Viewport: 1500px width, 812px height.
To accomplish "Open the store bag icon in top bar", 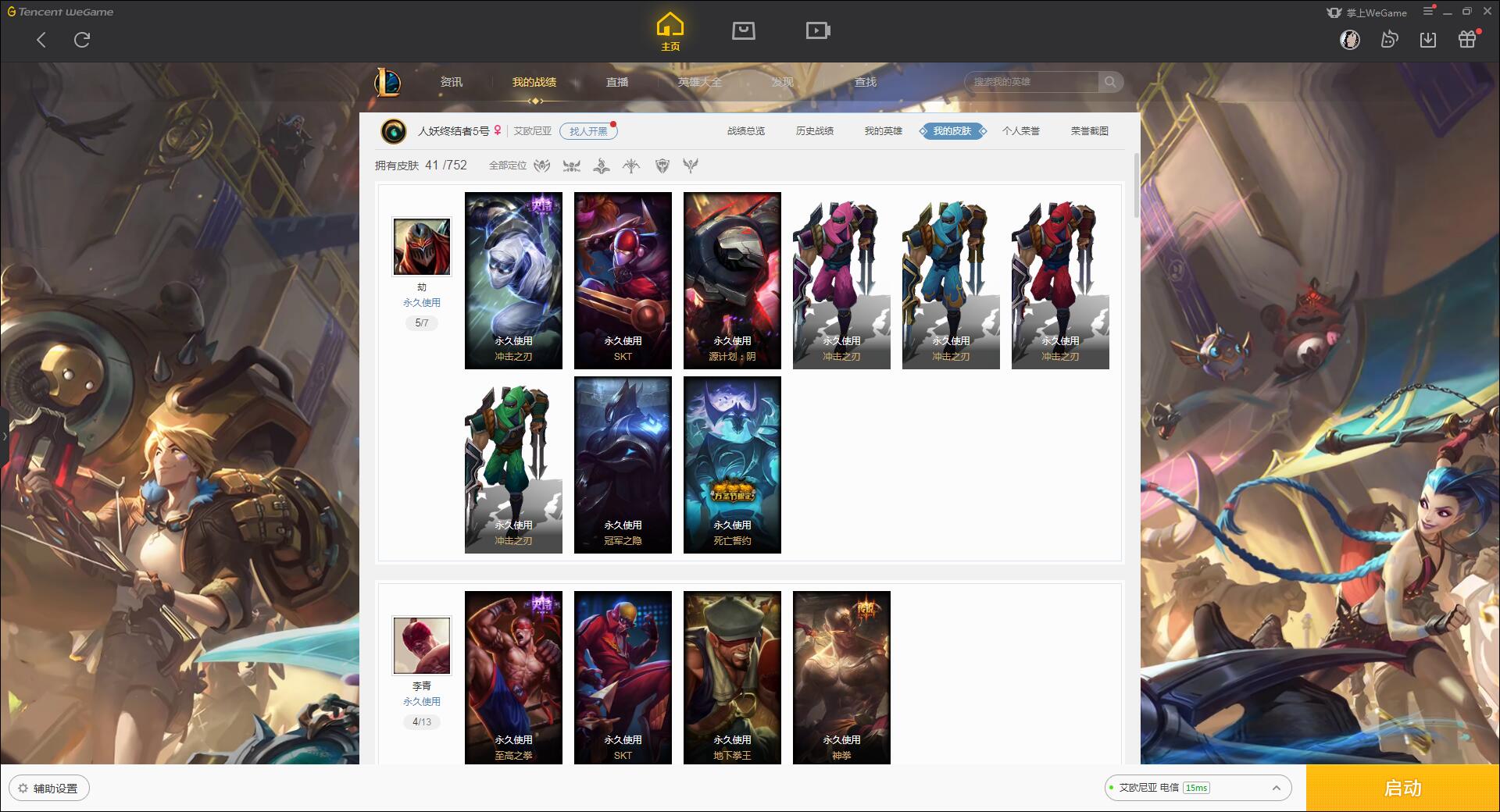I will [743, 30].
